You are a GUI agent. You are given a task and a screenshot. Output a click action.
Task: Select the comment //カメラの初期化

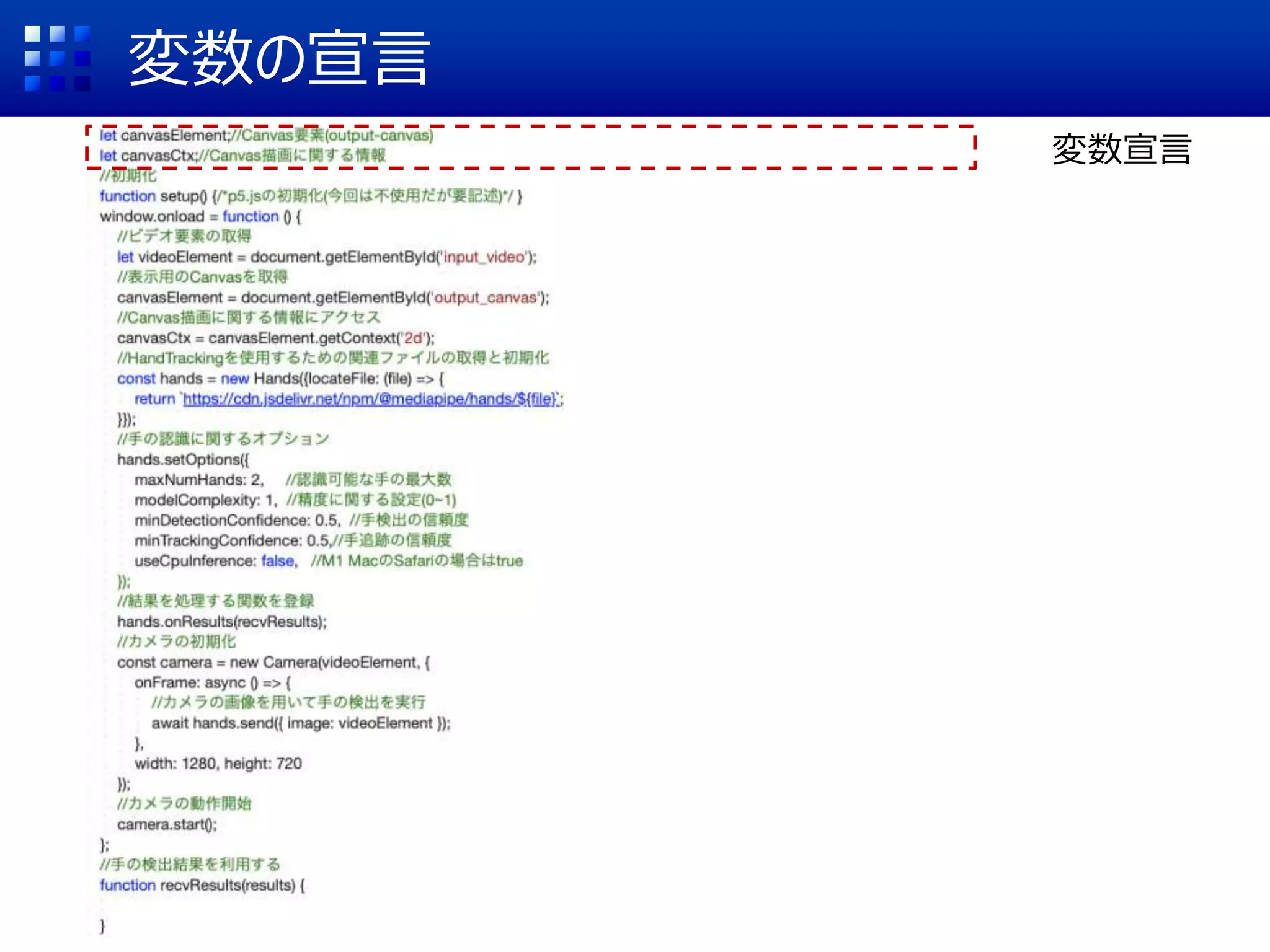tap(177, 642)
